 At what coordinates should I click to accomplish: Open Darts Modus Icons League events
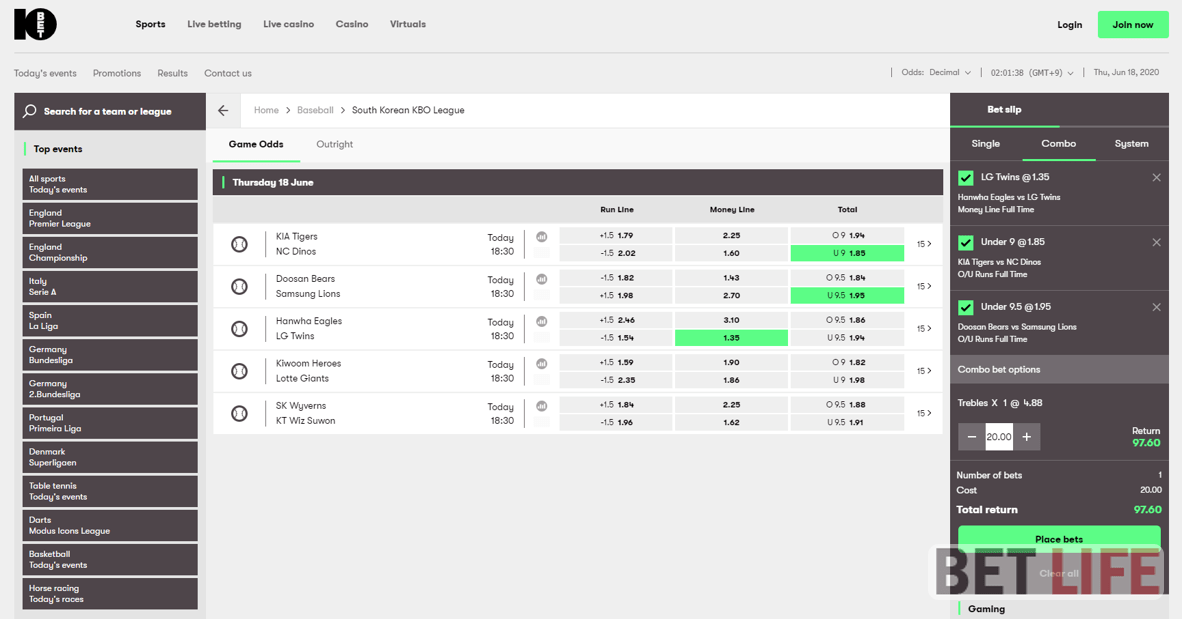(x=110, y=526)
